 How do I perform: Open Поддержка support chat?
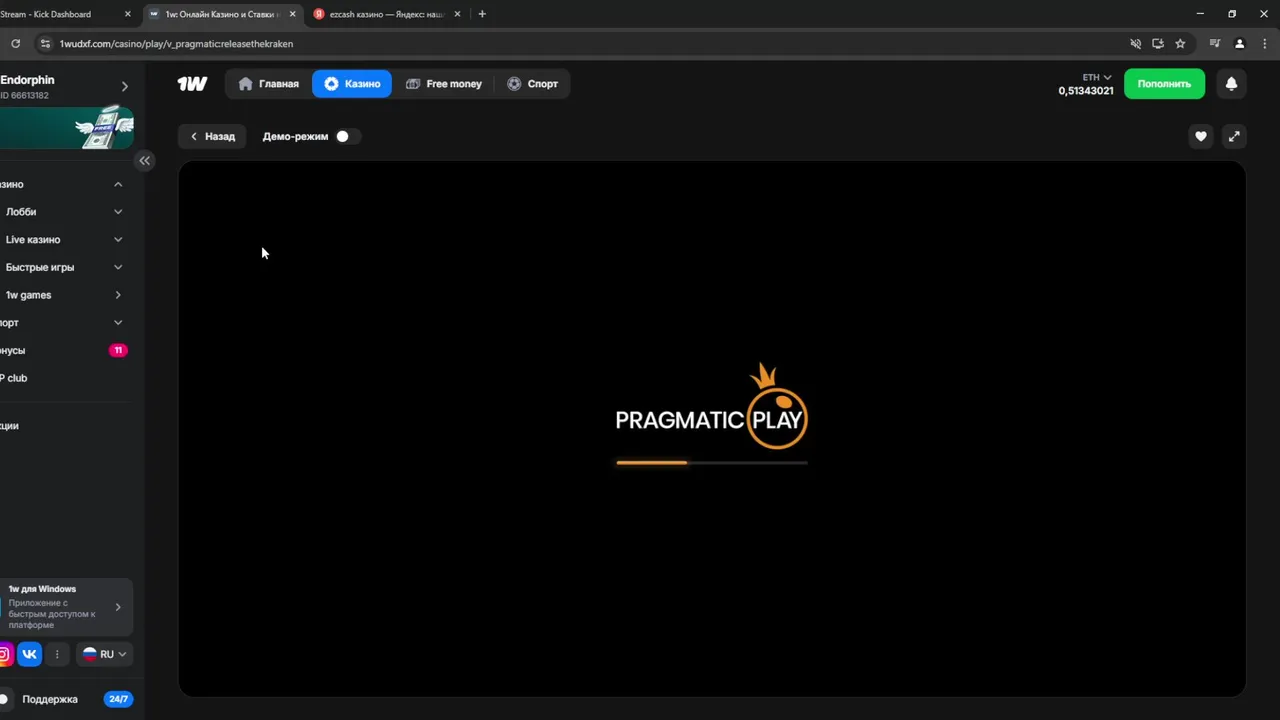pyautogui.click(x=49, y=699)
